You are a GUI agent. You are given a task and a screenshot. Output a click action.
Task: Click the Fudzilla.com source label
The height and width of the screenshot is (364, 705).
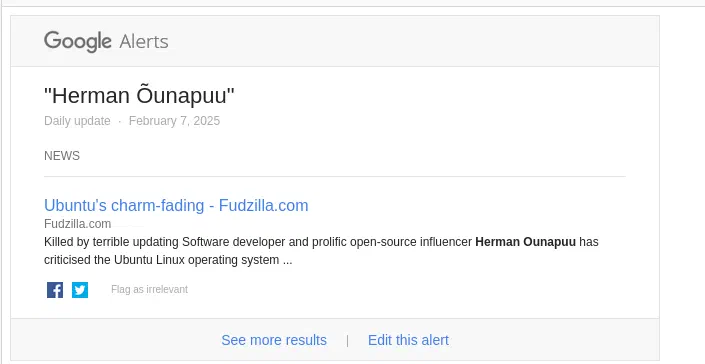pyautogui.click(x=77, y=223)
